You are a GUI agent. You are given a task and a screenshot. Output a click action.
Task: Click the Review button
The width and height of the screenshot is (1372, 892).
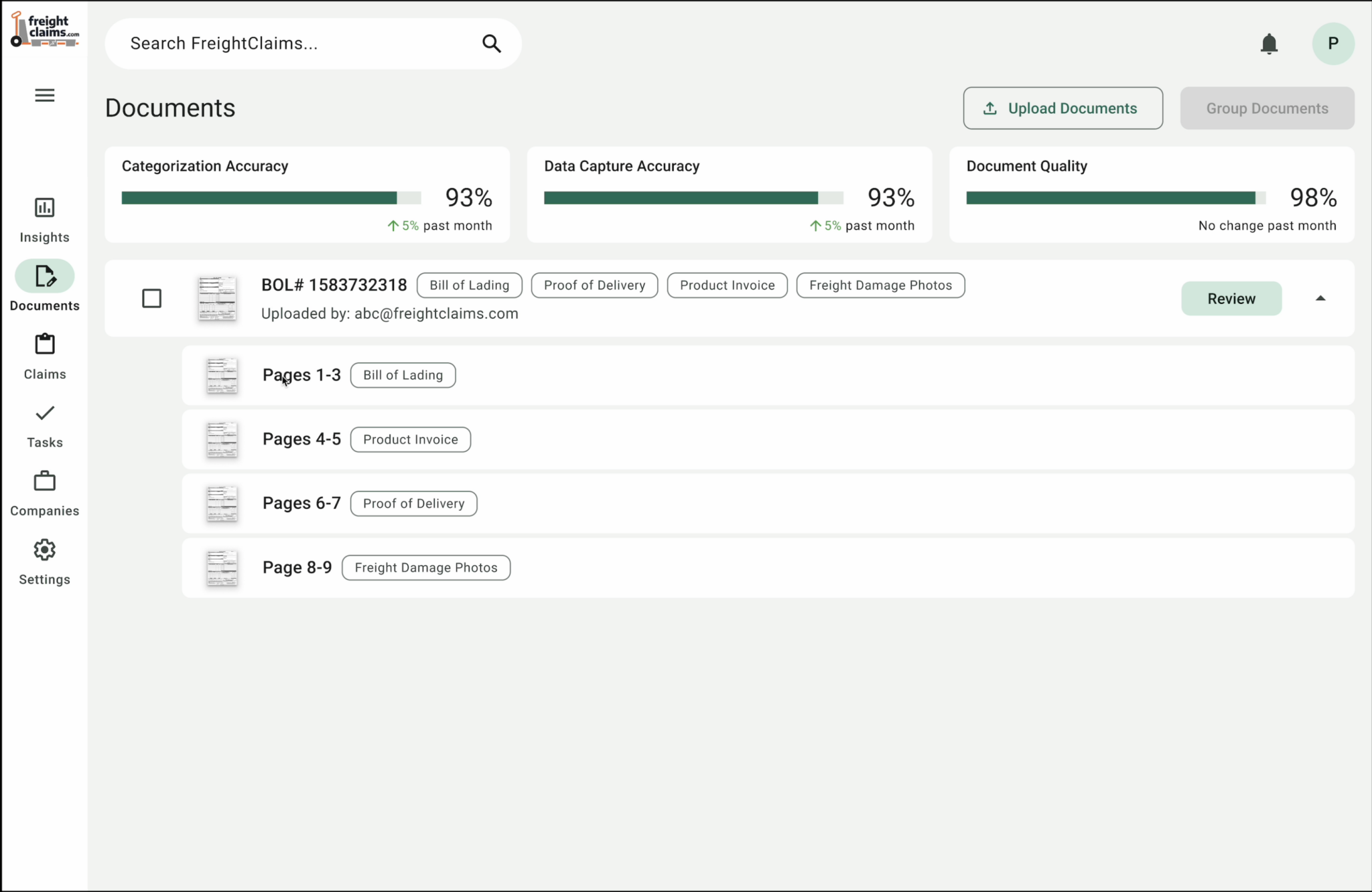[x=1231, y=298]
